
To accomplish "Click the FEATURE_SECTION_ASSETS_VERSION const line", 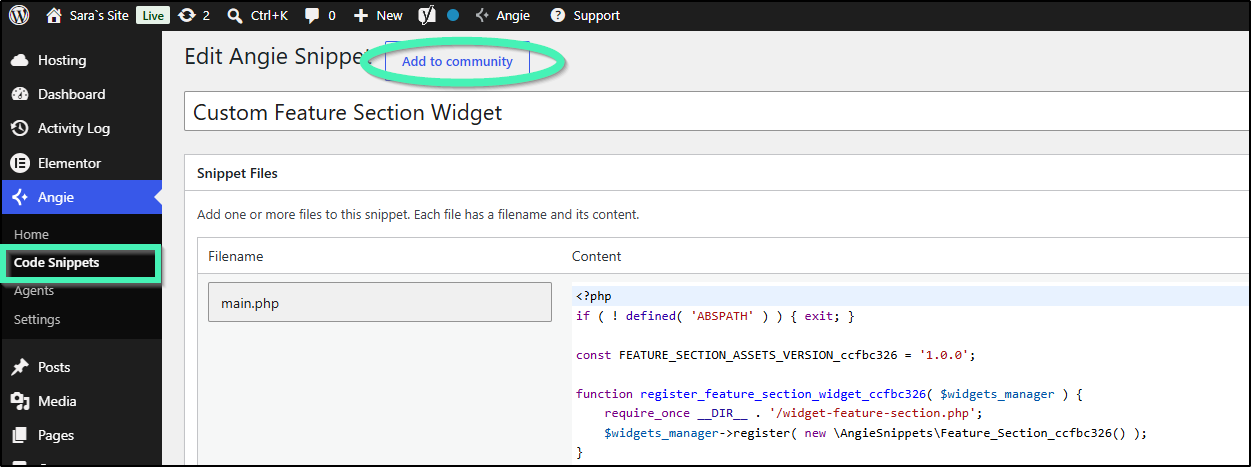I will 775,355.
